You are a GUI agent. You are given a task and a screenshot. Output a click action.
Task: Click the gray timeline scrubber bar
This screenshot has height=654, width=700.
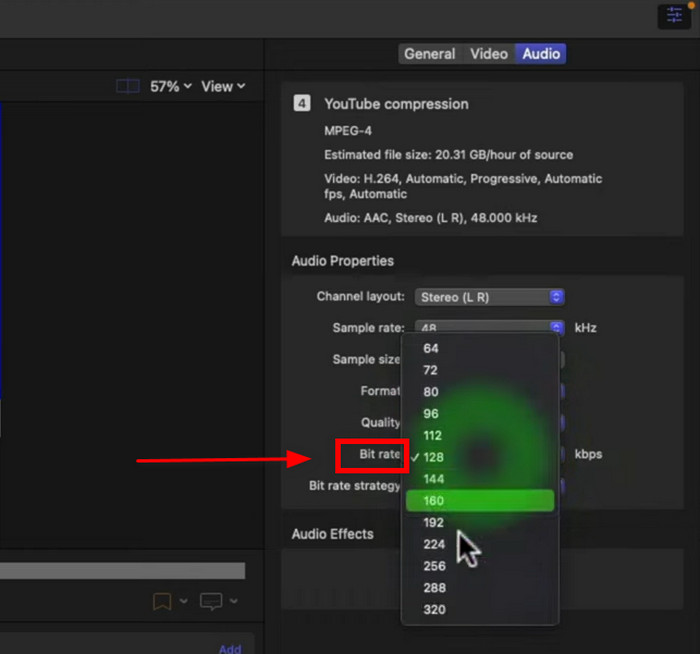pos(122,571)
